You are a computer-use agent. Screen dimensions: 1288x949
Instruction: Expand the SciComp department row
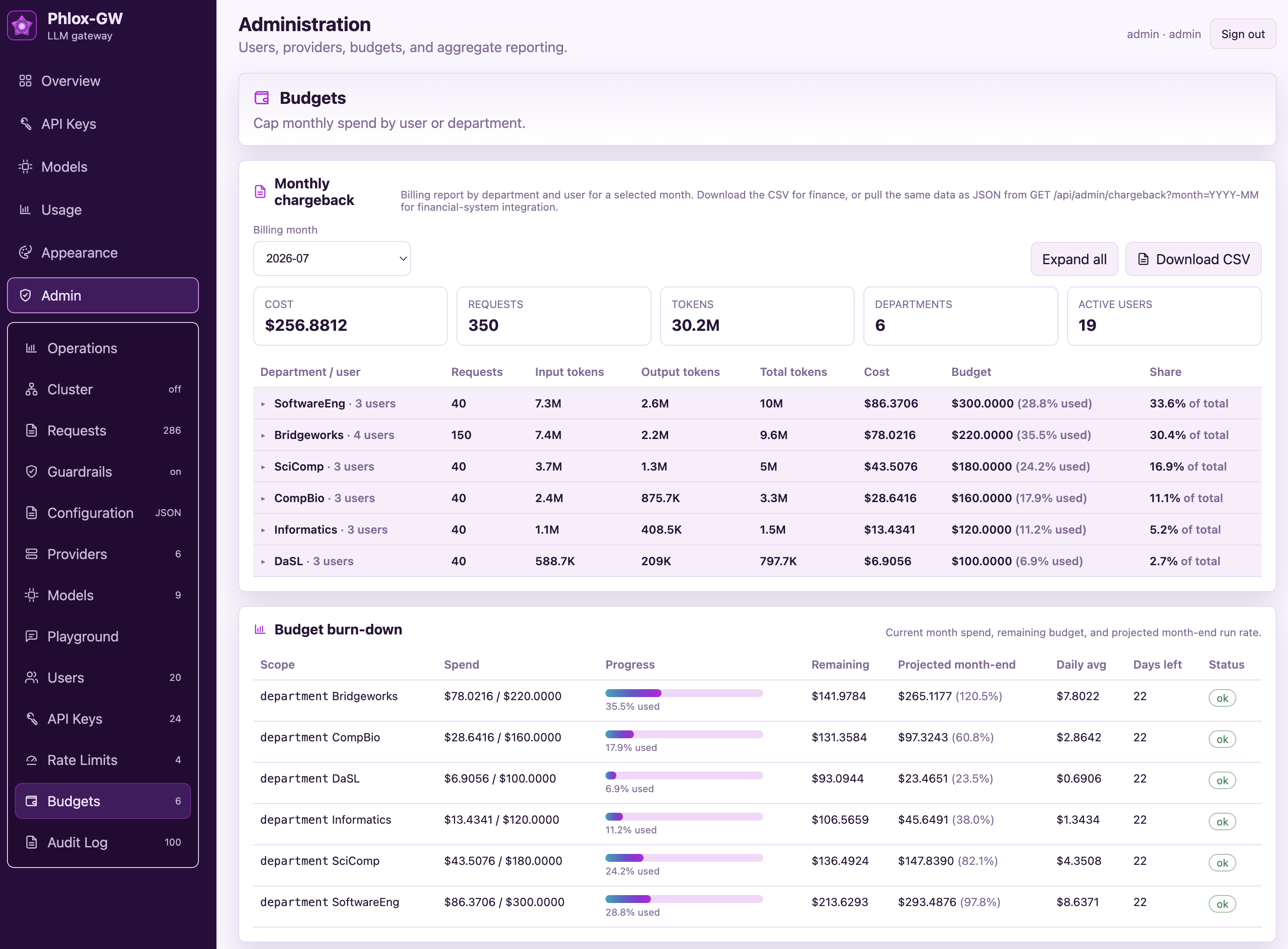point(263,467)
